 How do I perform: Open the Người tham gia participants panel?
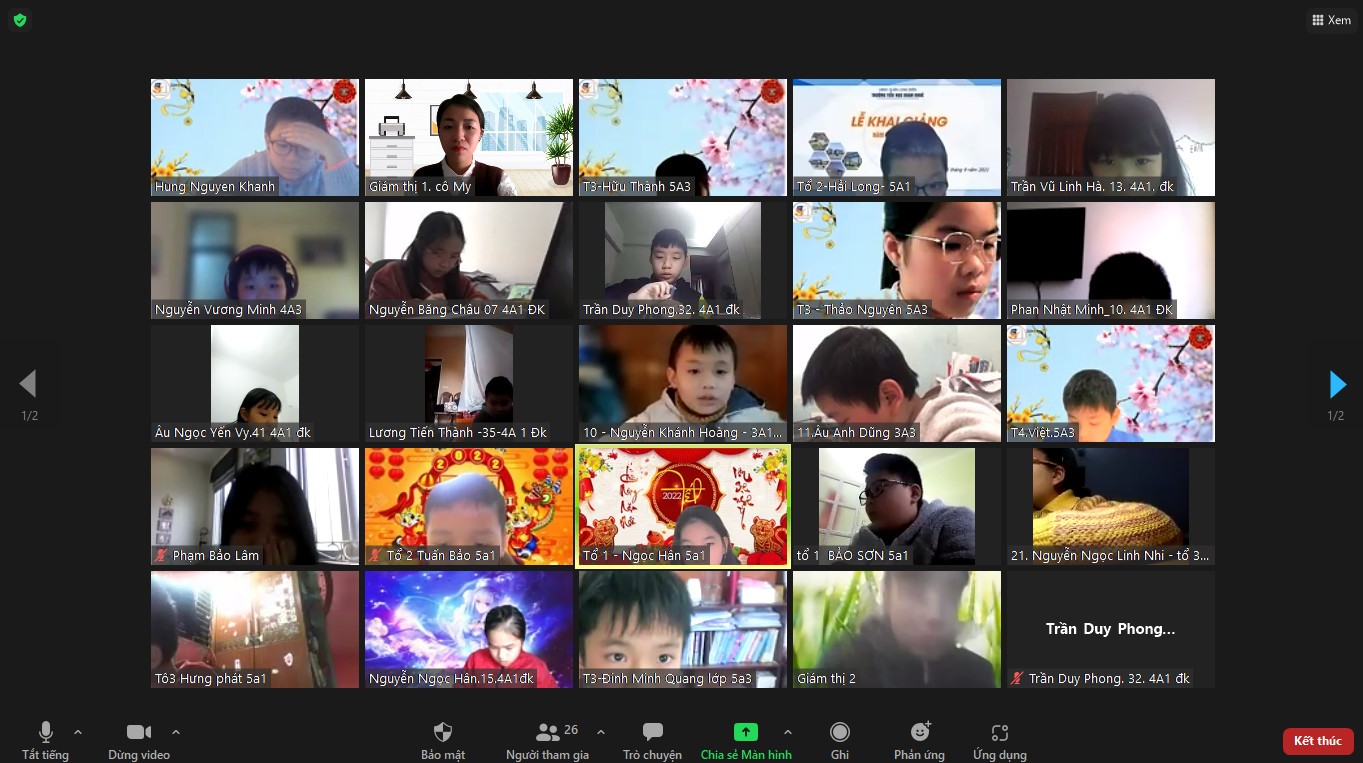click(548, 733)
